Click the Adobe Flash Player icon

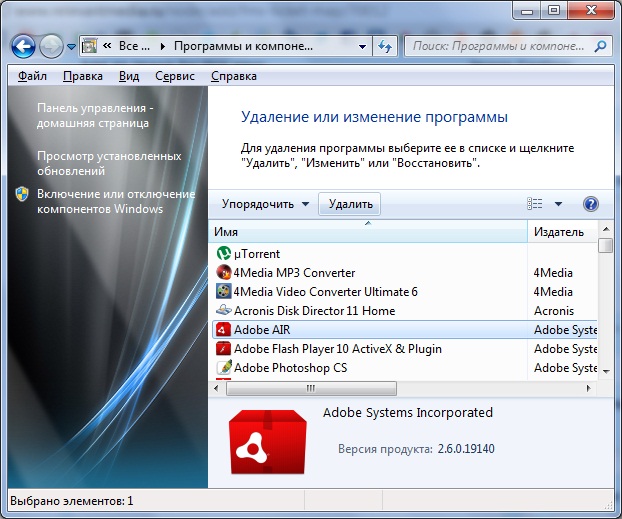[x=224, y=348]
